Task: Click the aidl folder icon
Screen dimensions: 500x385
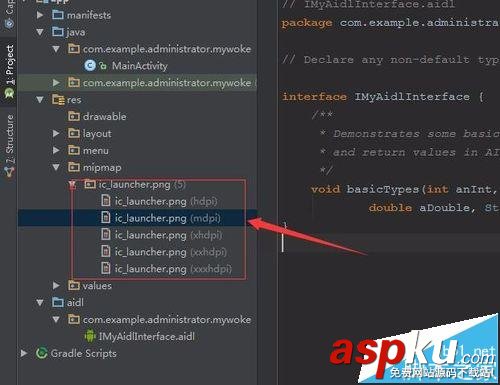Action: [58, 302]
